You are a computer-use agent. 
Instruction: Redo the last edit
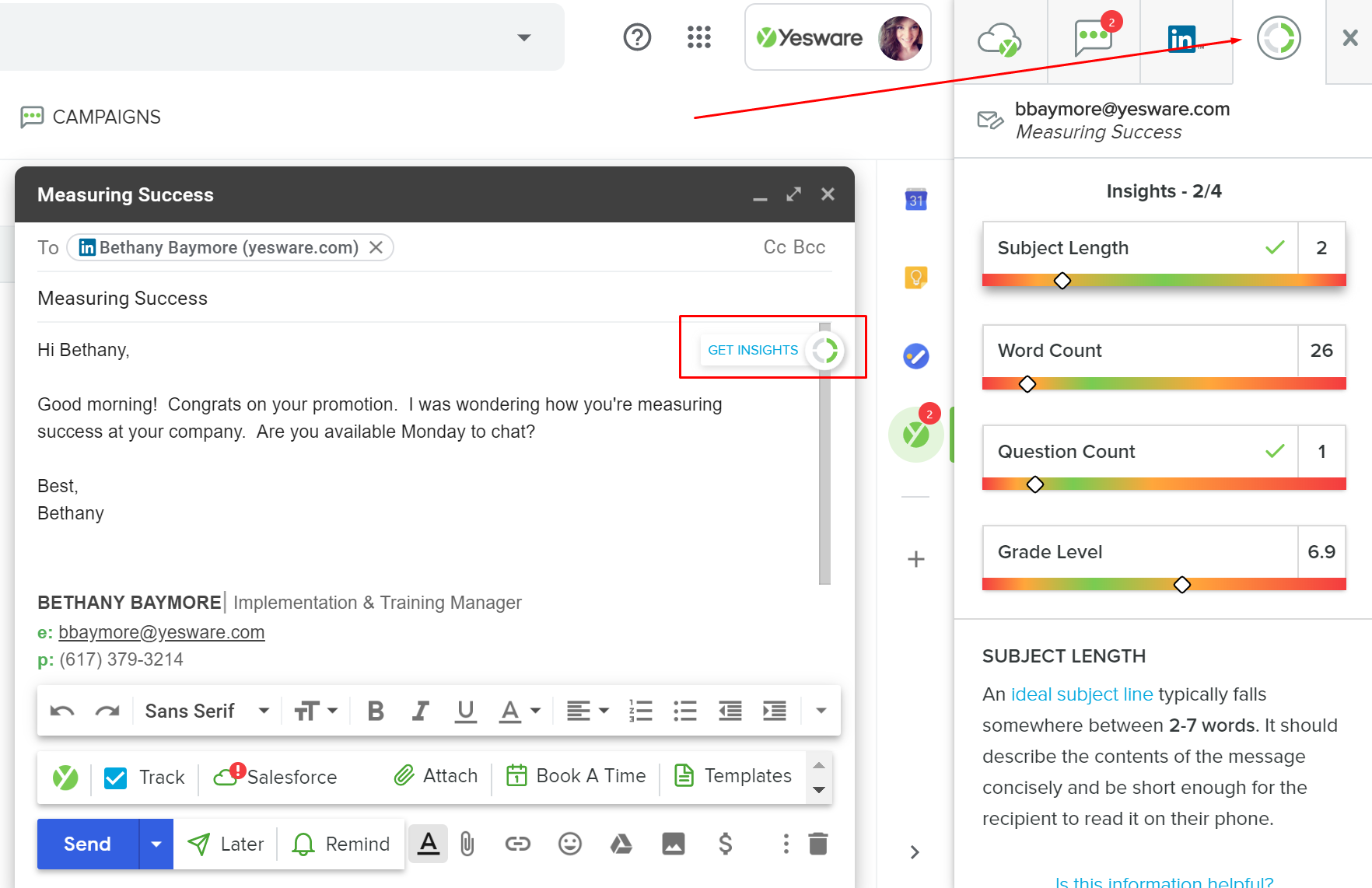pos(107,711)
